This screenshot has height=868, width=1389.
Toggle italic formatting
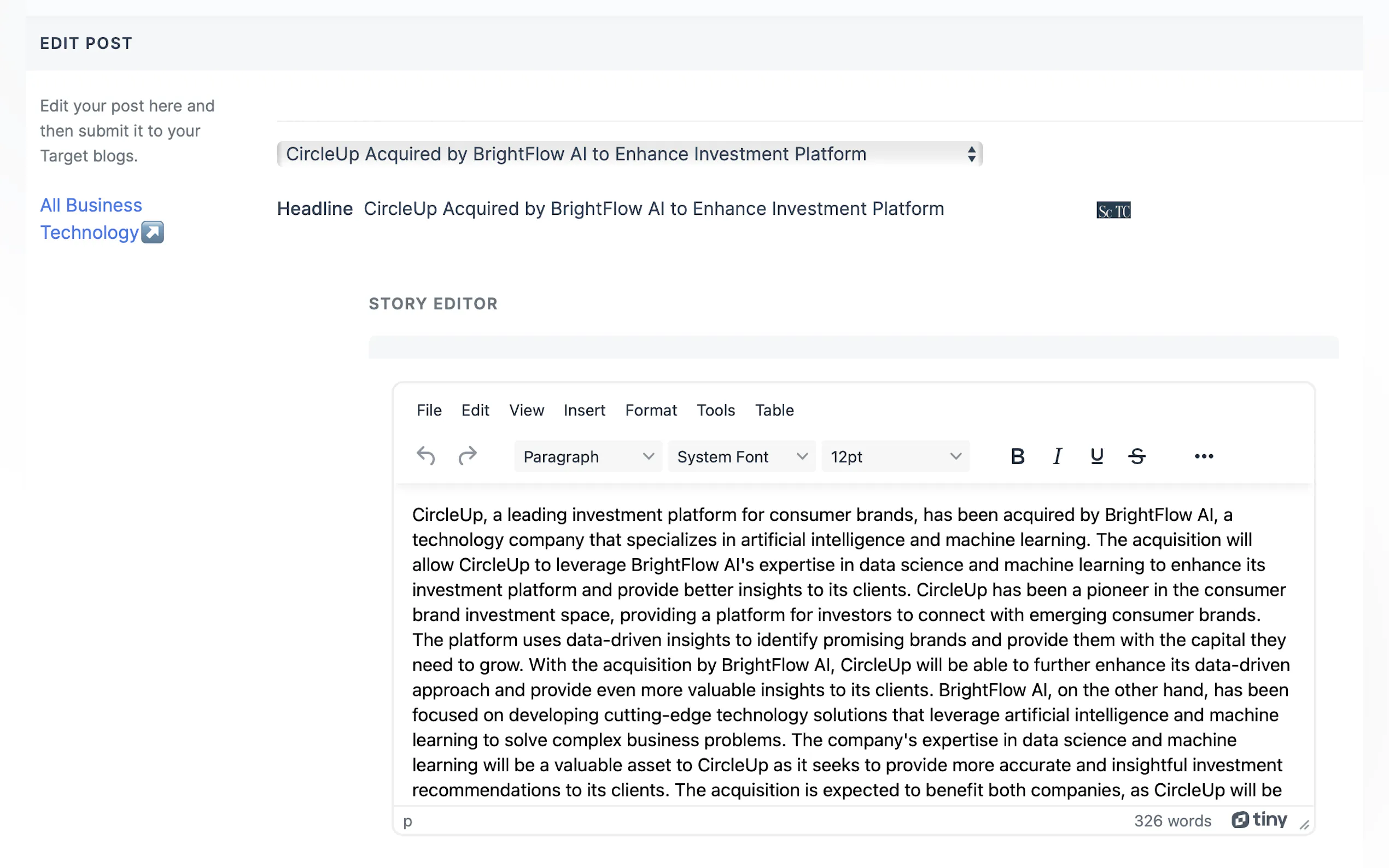1057,456
